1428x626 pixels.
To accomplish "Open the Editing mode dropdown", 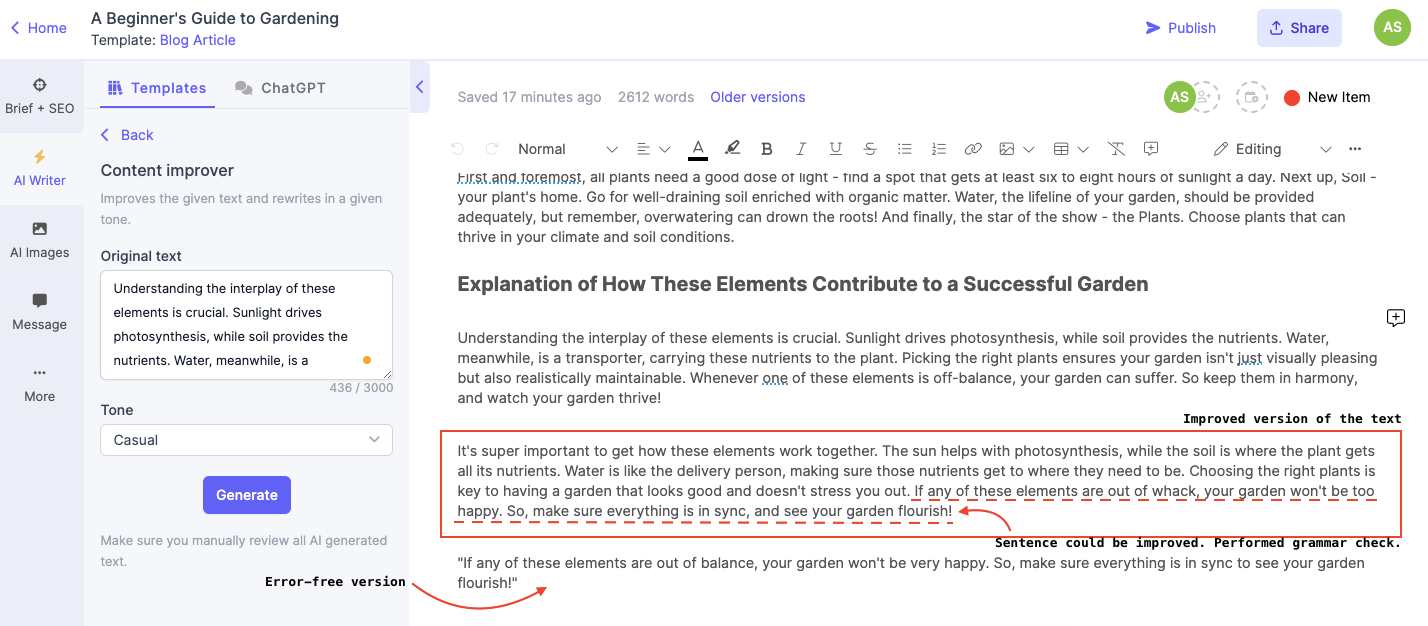I will click(x=1272, y=149).
